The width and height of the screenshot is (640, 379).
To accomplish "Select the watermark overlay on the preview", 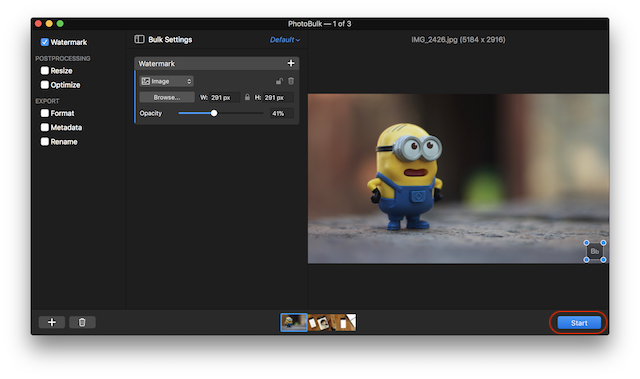I will coord(595,251).
